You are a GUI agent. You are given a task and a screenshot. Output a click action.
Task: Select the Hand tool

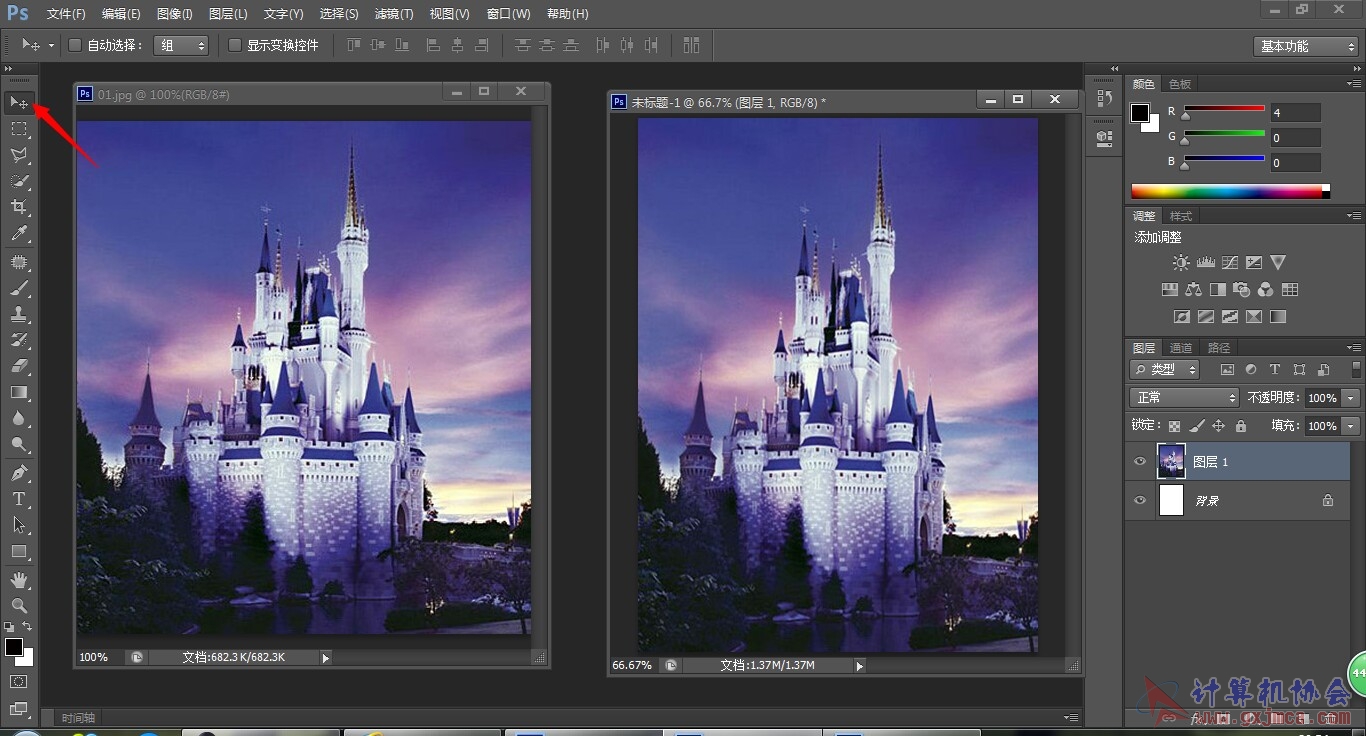[19, 579]
